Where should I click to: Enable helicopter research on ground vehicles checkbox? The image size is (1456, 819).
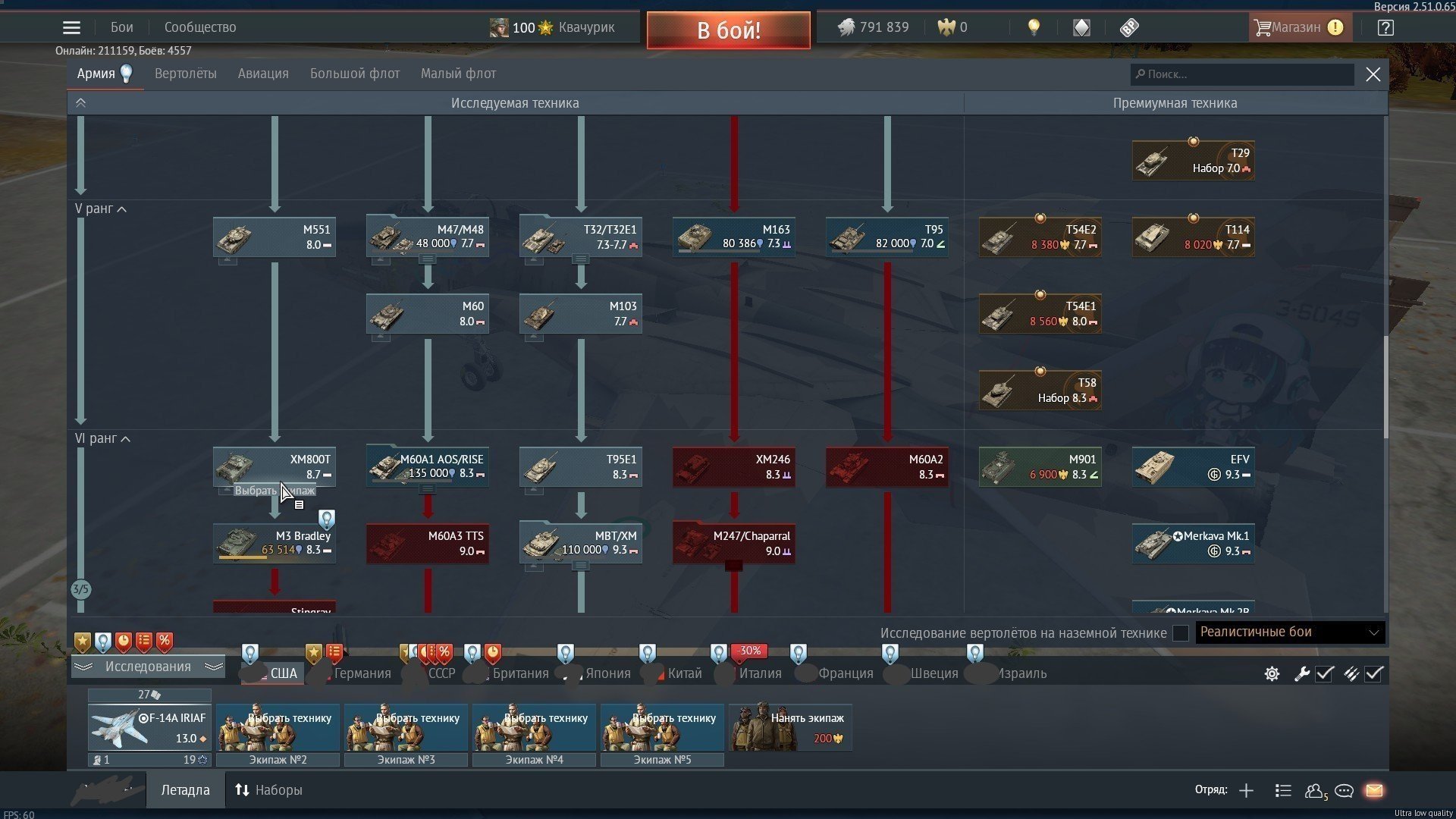[x=1180, y=633]
